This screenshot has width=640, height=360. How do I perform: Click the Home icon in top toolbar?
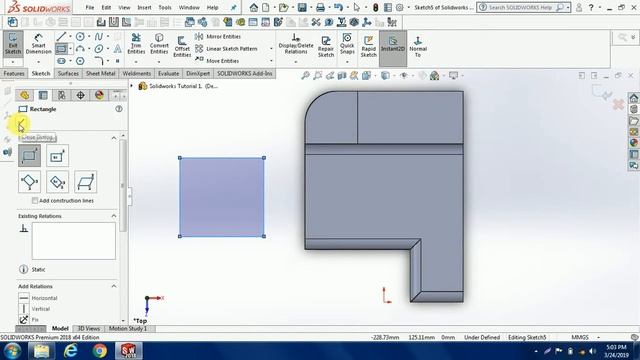coord(254,7)
